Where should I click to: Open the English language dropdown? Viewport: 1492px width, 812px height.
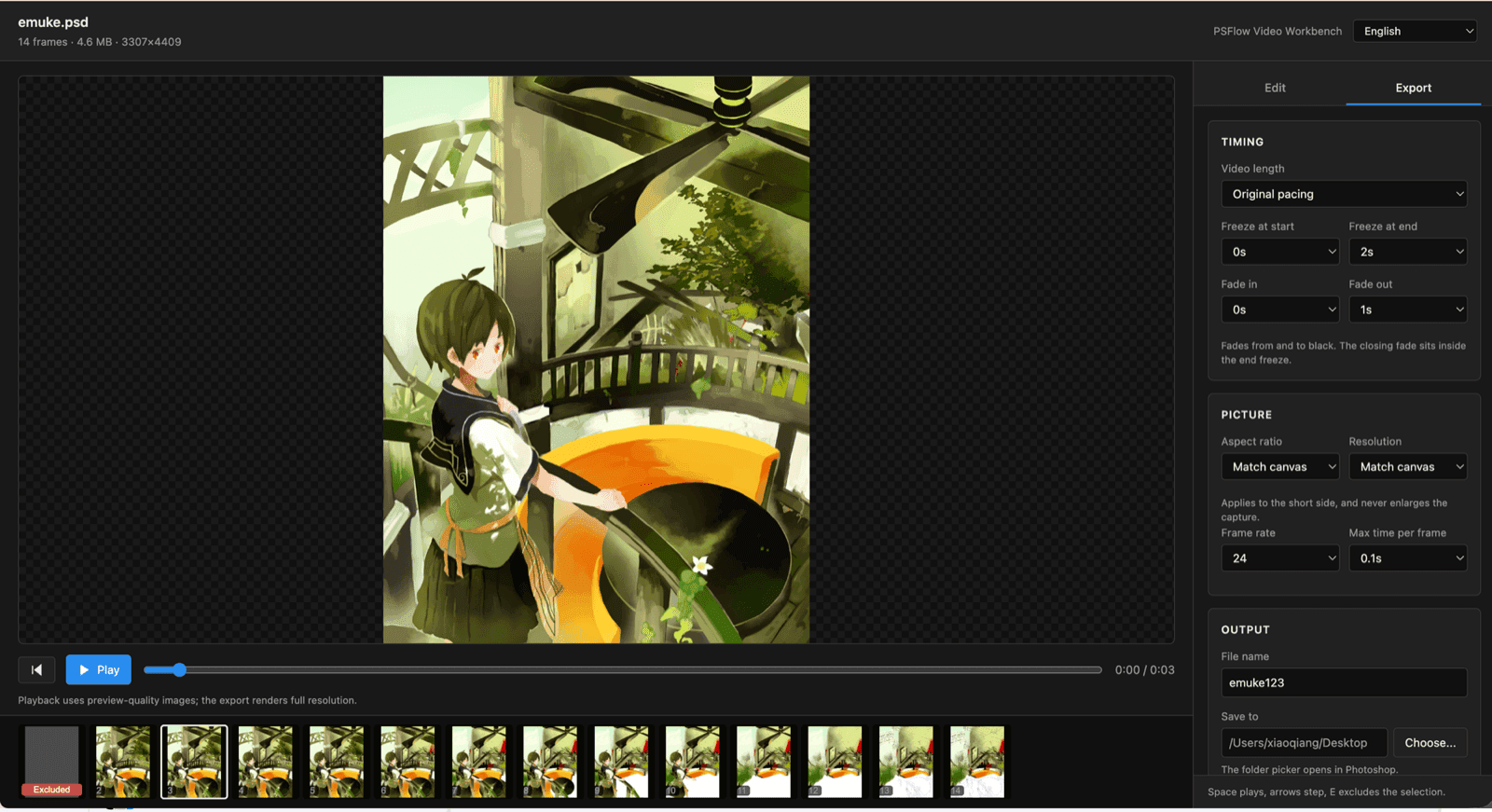tap(1416, 31)
